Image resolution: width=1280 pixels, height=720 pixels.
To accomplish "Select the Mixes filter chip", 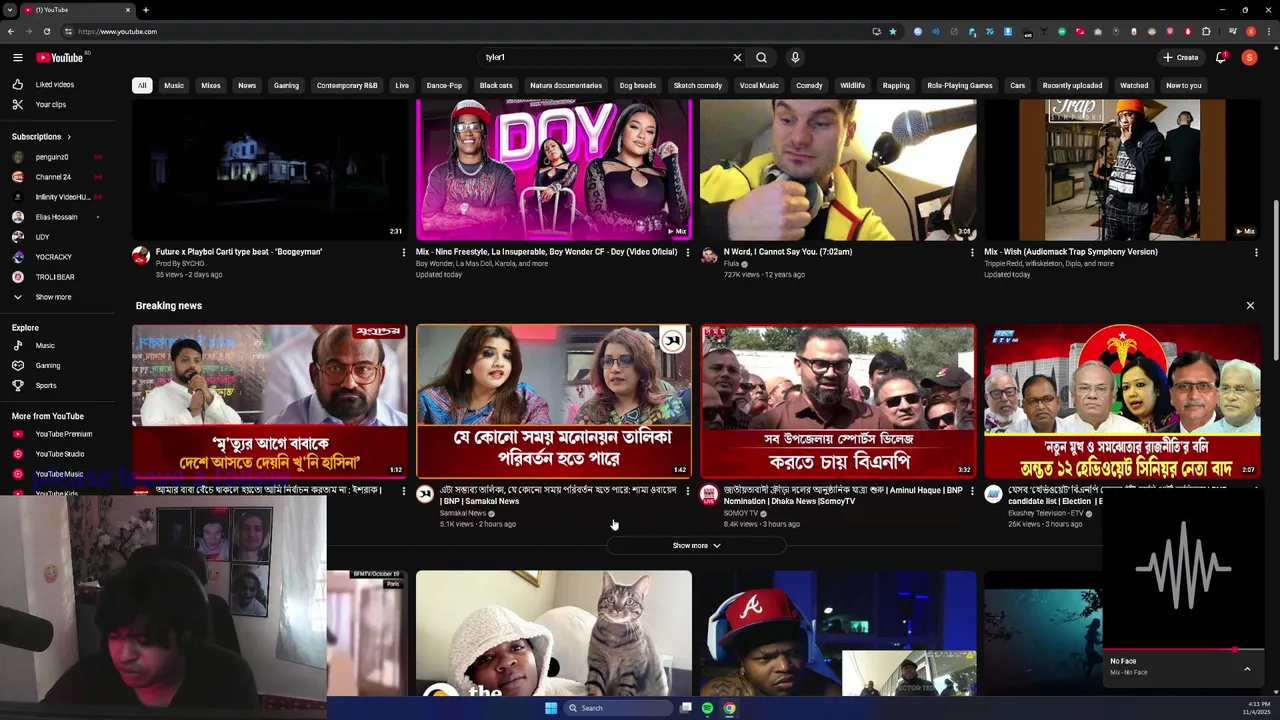I will 211,86.
